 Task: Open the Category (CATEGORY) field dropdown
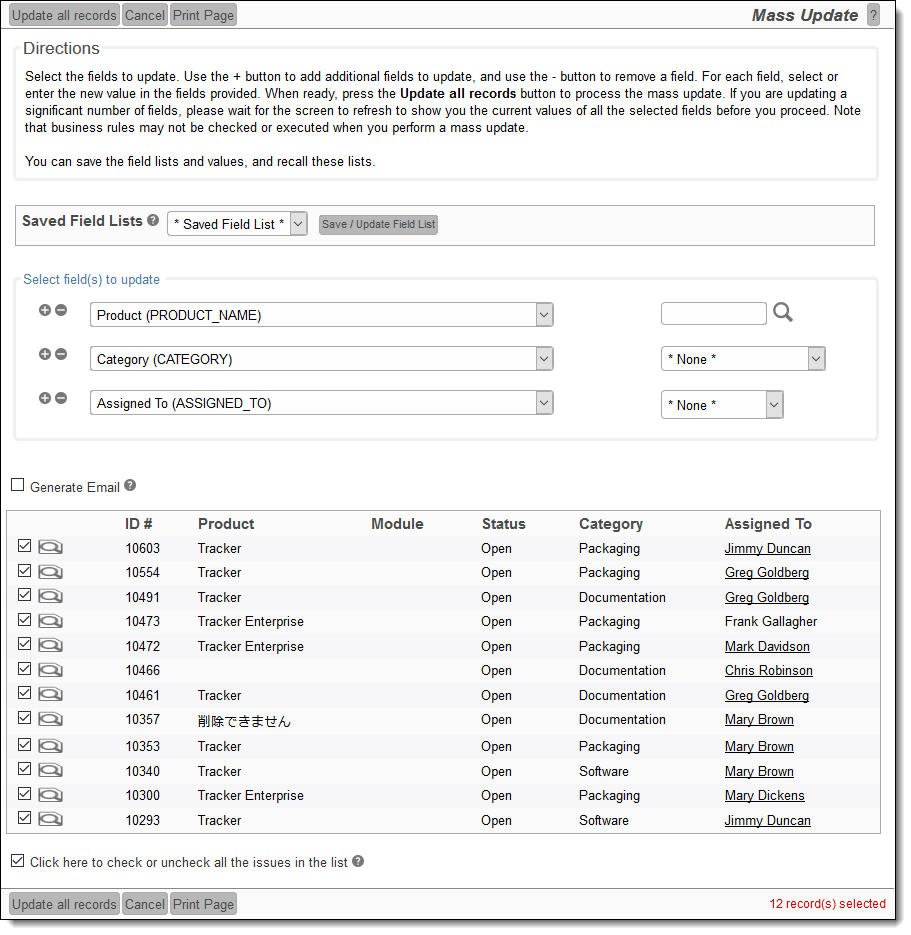(322, 359)
